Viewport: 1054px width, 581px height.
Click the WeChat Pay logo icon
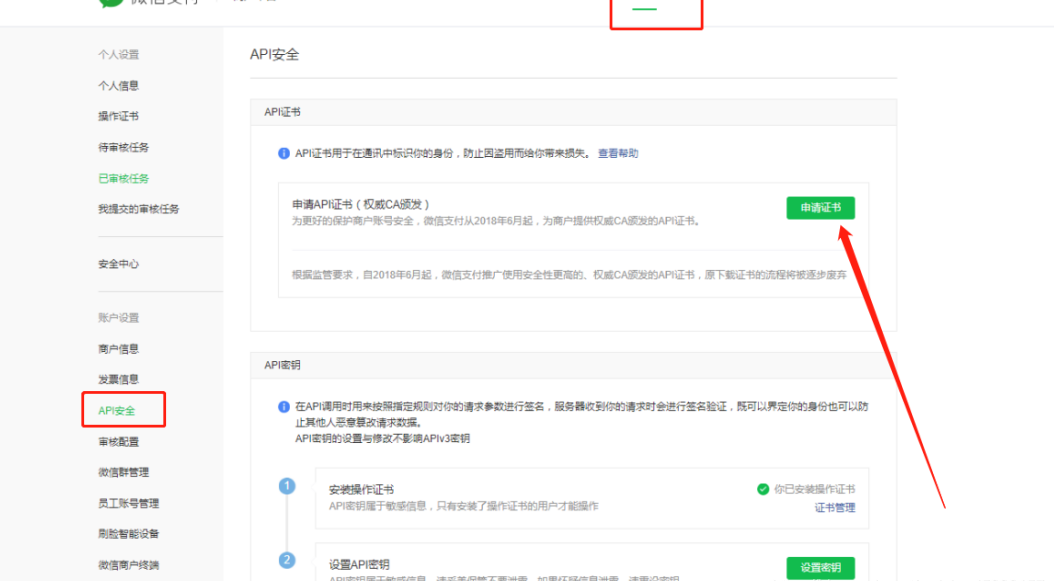(x=110, y=3)
